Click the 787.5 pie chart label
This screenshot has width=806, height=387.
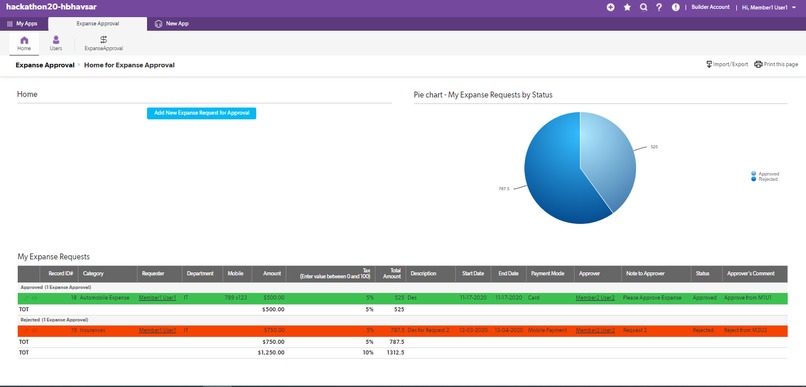504,189
